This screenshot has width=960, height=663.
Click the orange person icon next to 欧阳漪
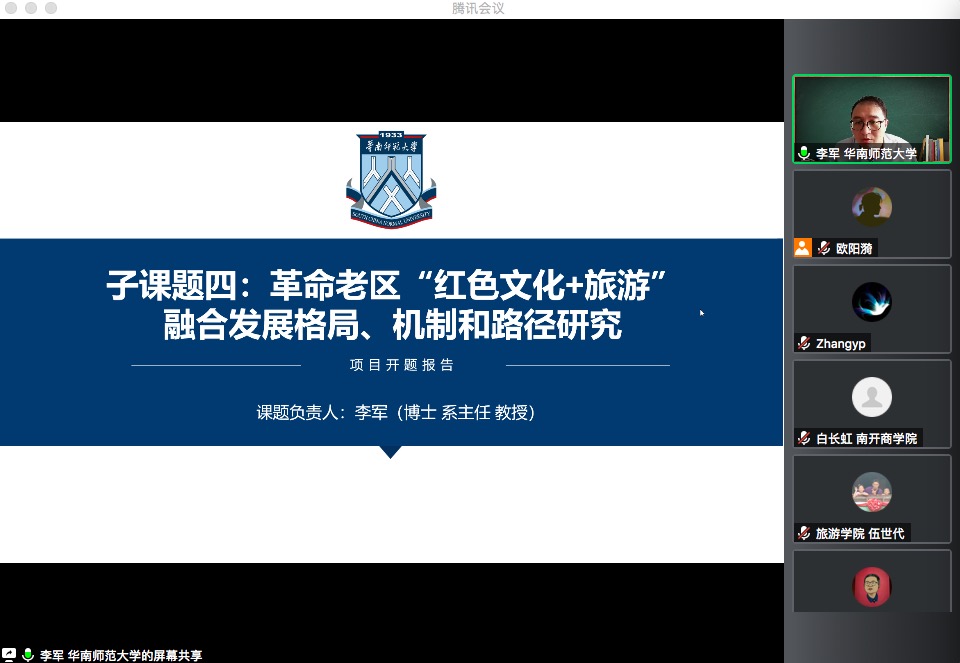(803, 247)
